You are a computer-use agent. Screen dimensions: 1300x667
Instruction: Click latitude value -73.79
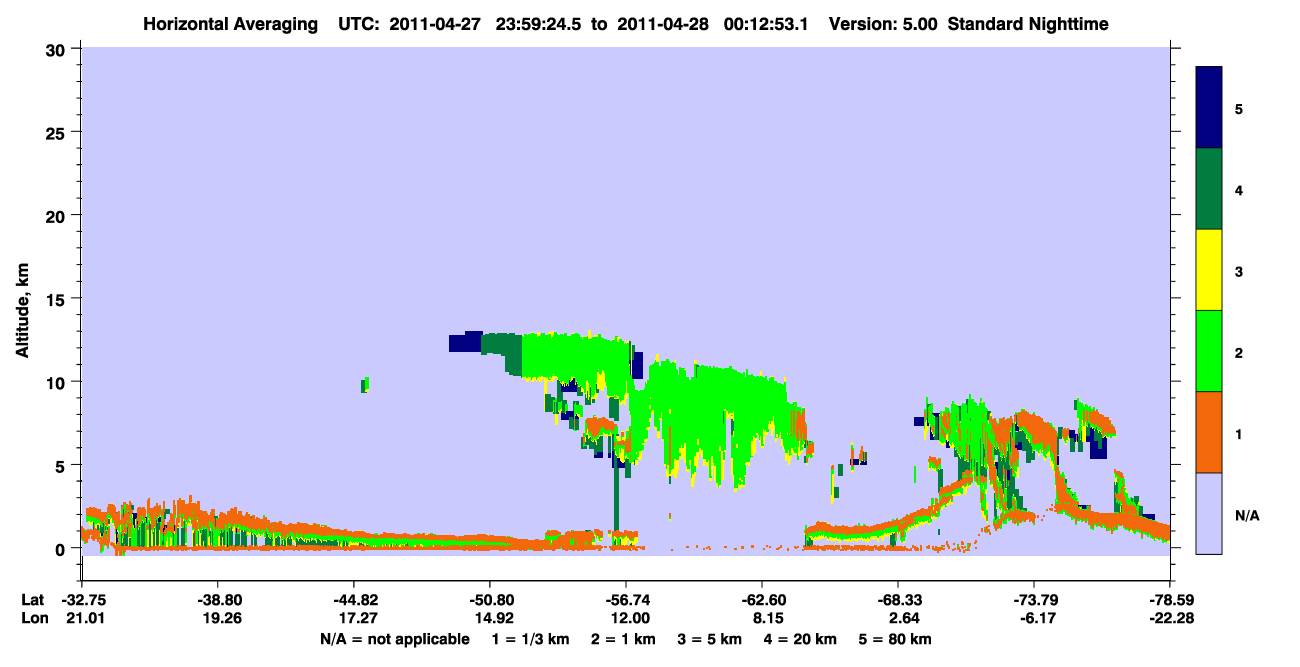pos(1033,601)
